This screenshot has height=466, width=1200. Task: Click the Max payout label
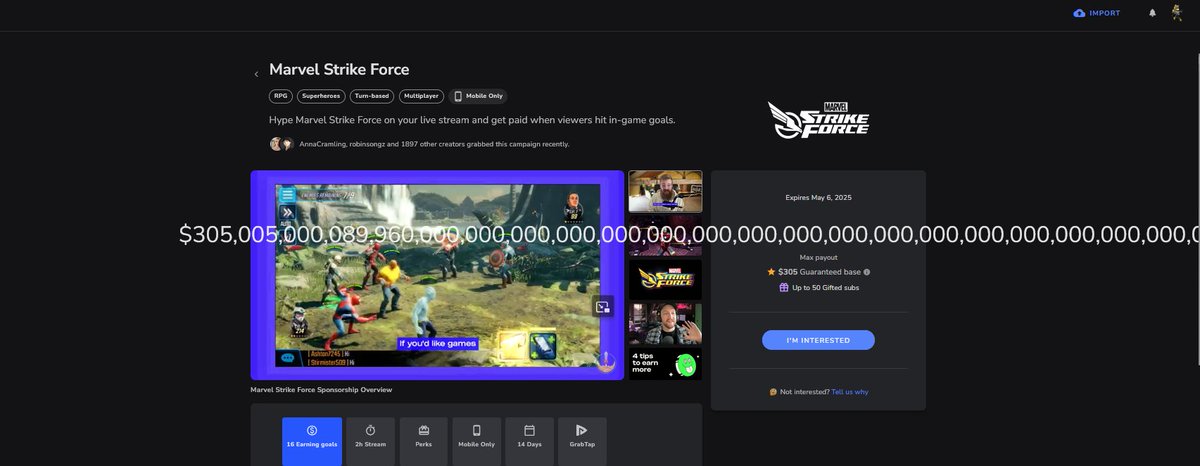818,258
